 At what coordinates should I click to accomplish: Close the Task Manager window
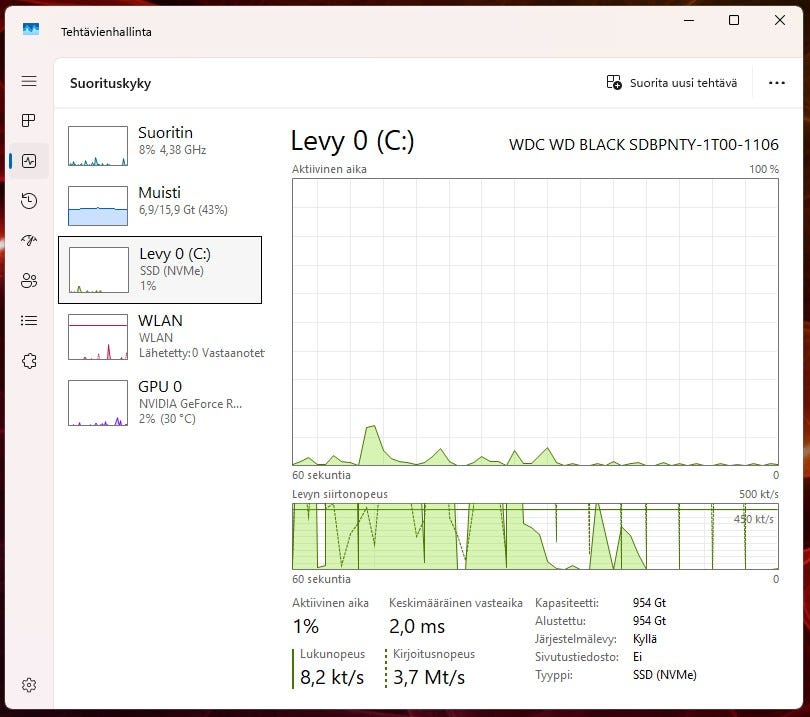(x=780, y=21)
